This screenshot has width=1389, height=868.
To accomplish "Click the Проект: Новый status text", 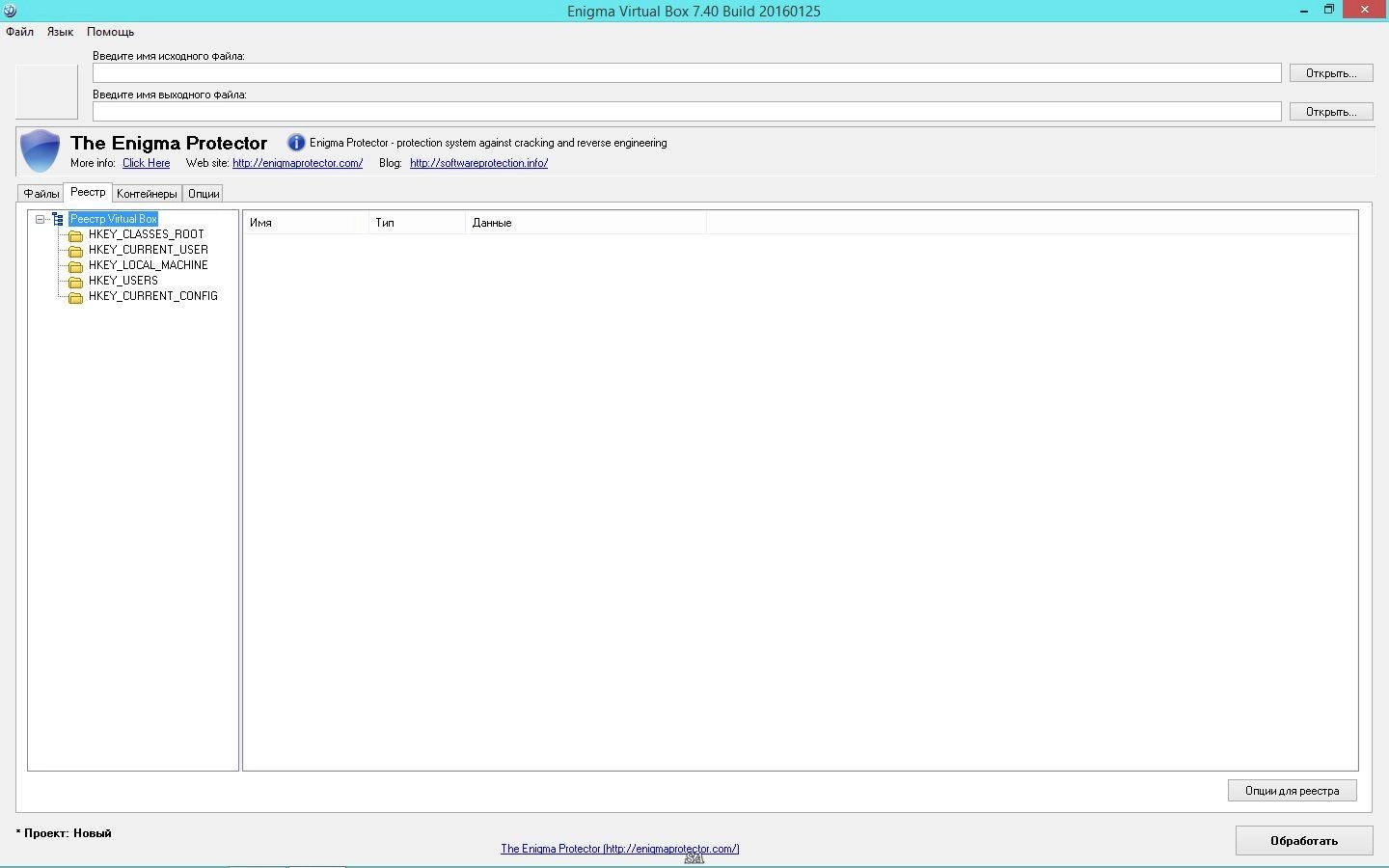I will click(x=64, y=833).
